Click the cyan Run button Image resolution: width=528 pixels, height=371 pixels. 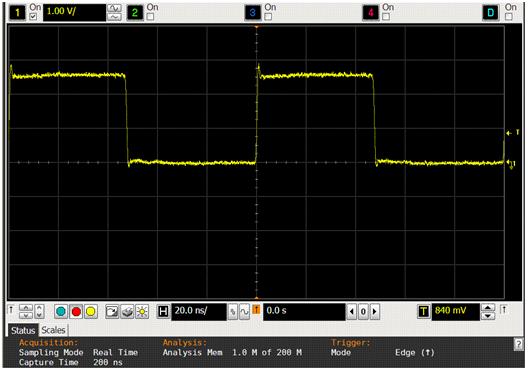pos(61,312)
